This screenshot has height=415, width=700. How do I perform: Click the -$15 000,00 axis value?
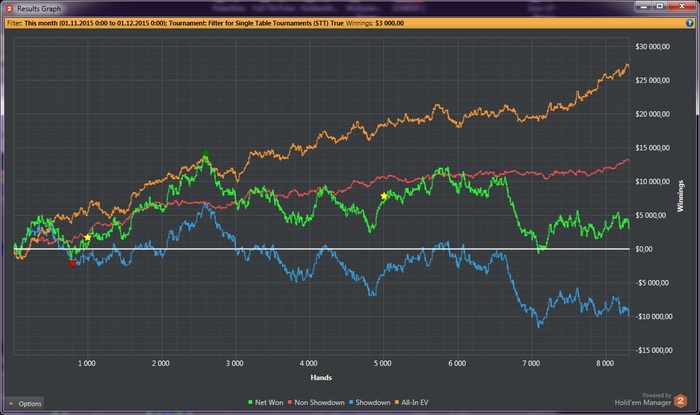coord(654,350)
